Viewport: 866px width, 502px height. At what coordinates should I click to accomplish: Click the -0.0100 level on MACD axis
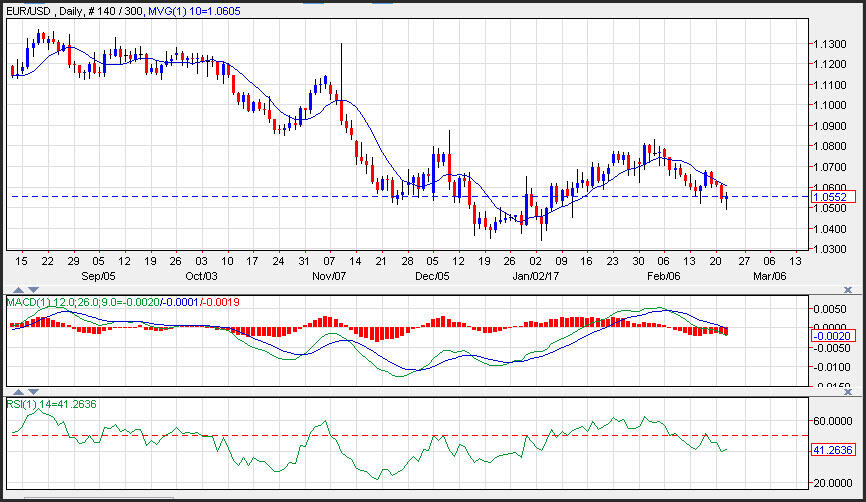coord(830,366)
